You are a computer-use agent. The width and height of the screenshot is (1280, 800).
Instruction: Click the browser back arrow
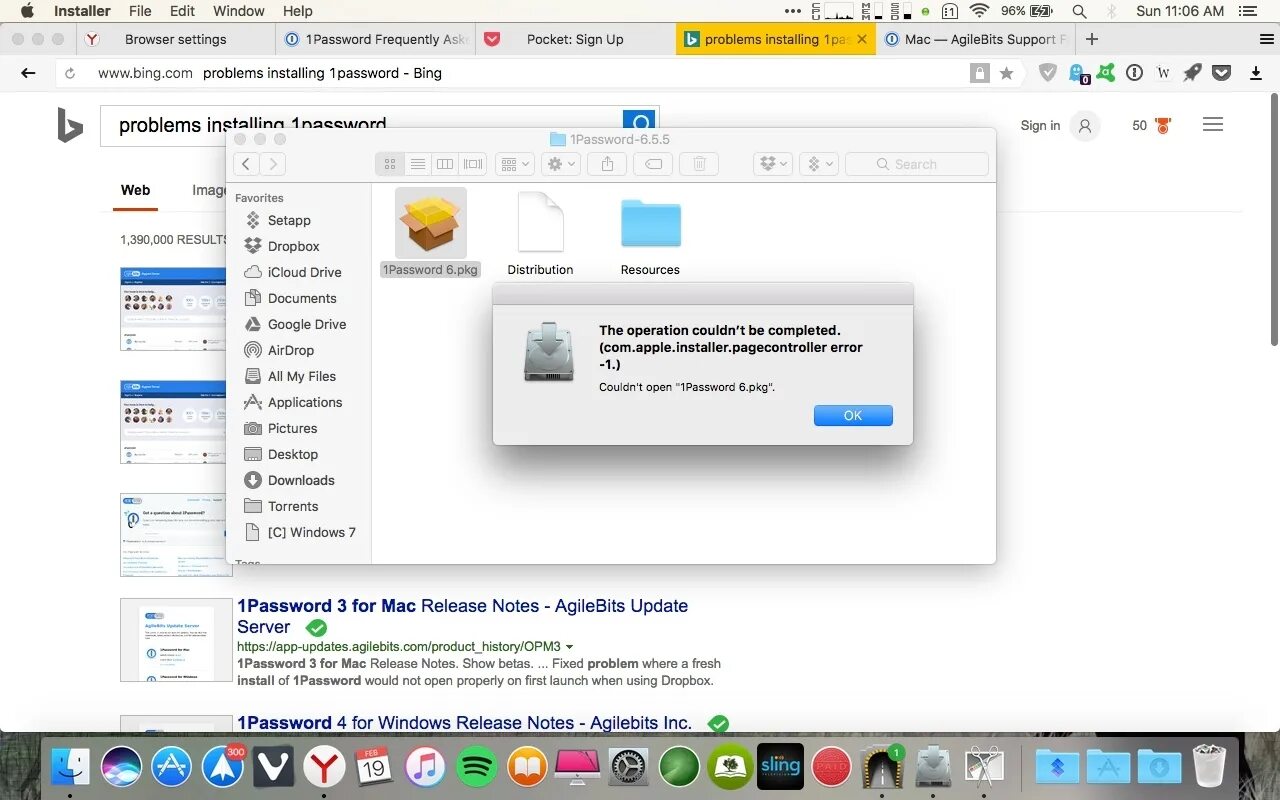click(x=28, y=73)
